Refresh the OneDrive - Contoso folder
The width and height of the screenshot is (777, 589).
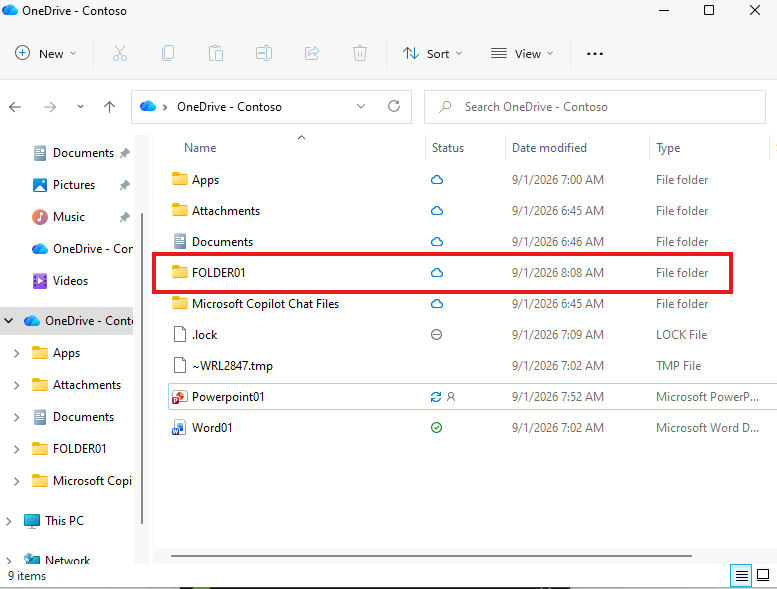click(x=394, y=106)
